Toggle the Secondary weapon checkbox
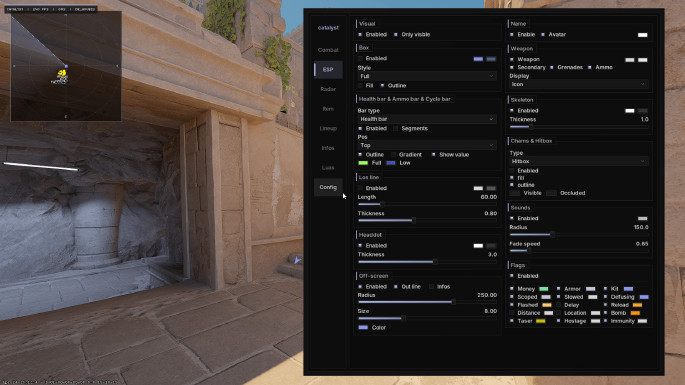Image resolution: width=685 pixels, height=385 pixels. point(512,67)
